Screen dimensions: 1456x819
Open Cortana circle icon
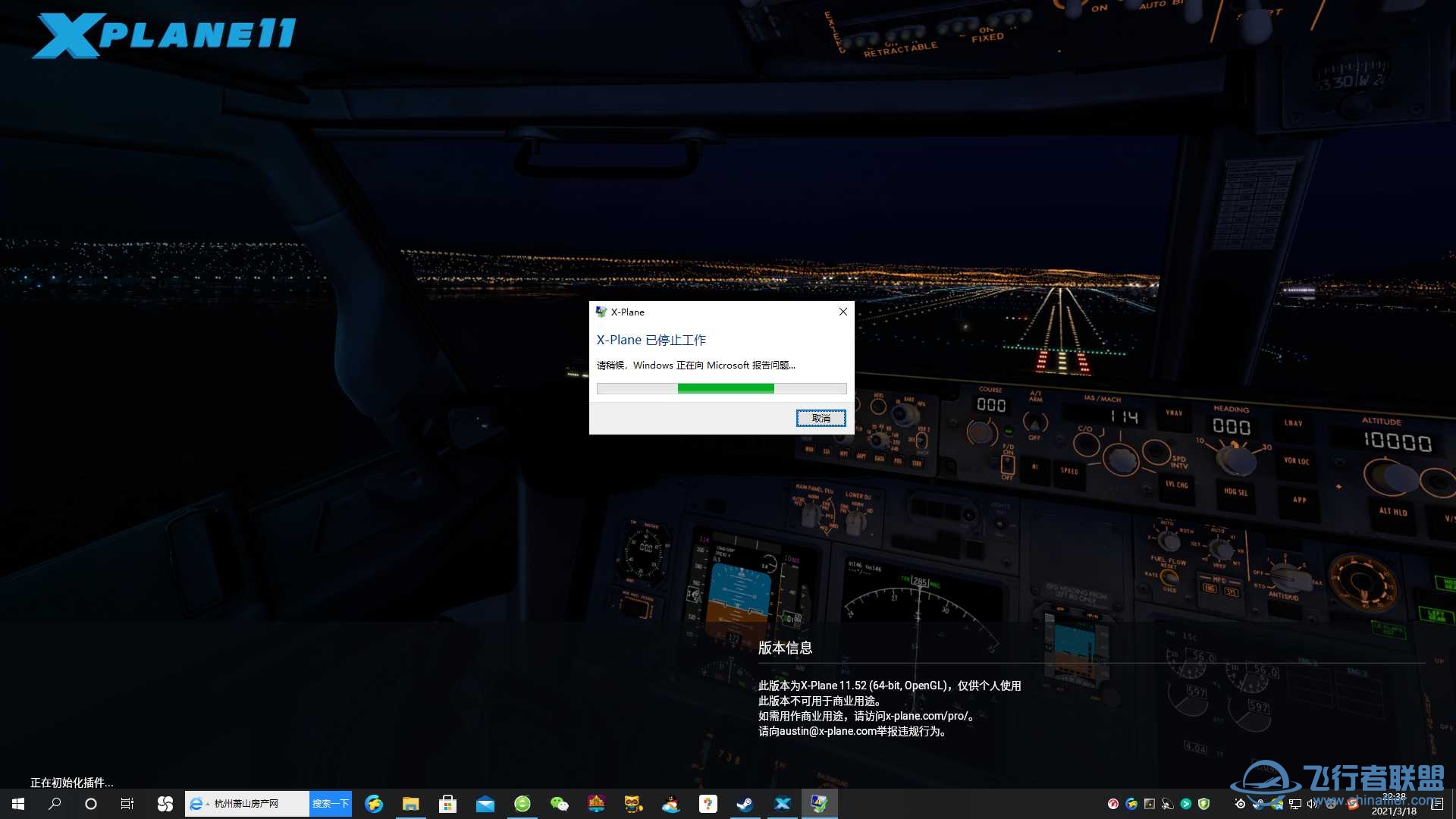pos(91,804)
